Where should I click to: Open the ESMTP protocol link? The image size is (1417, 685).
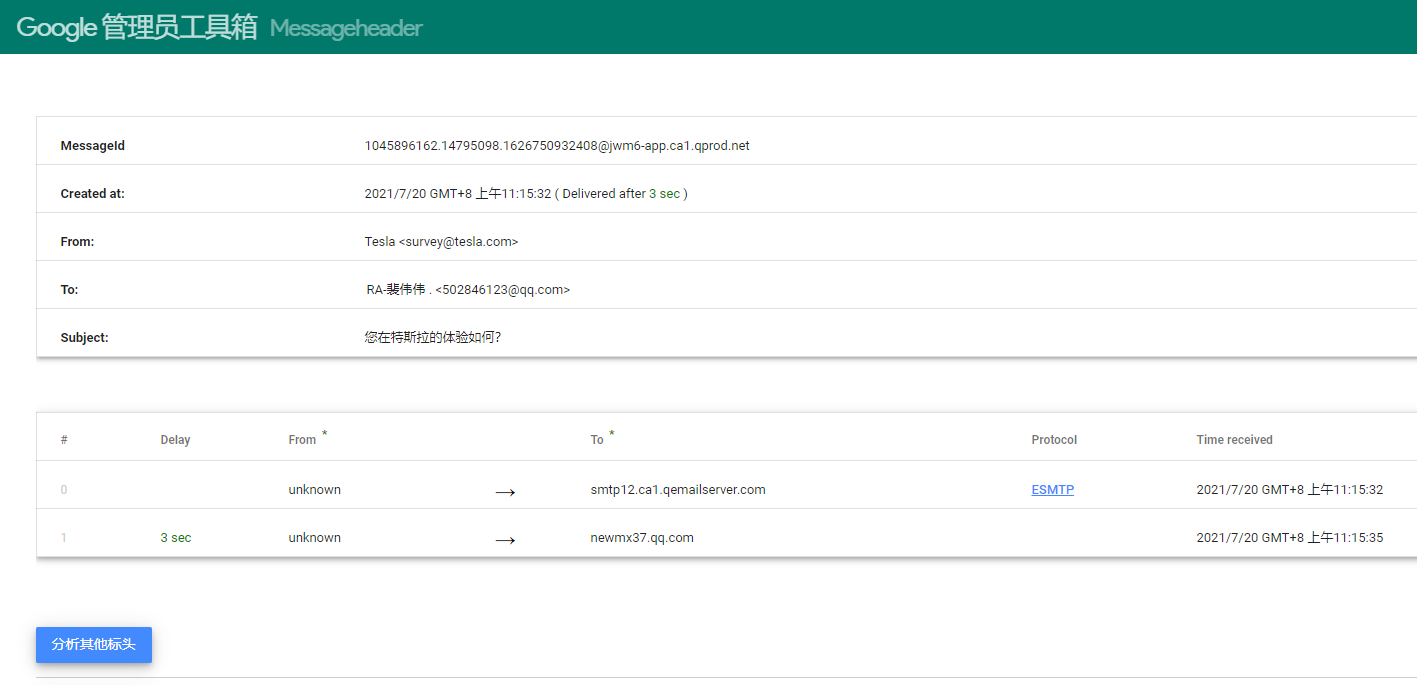click(x=1052, y=489)
